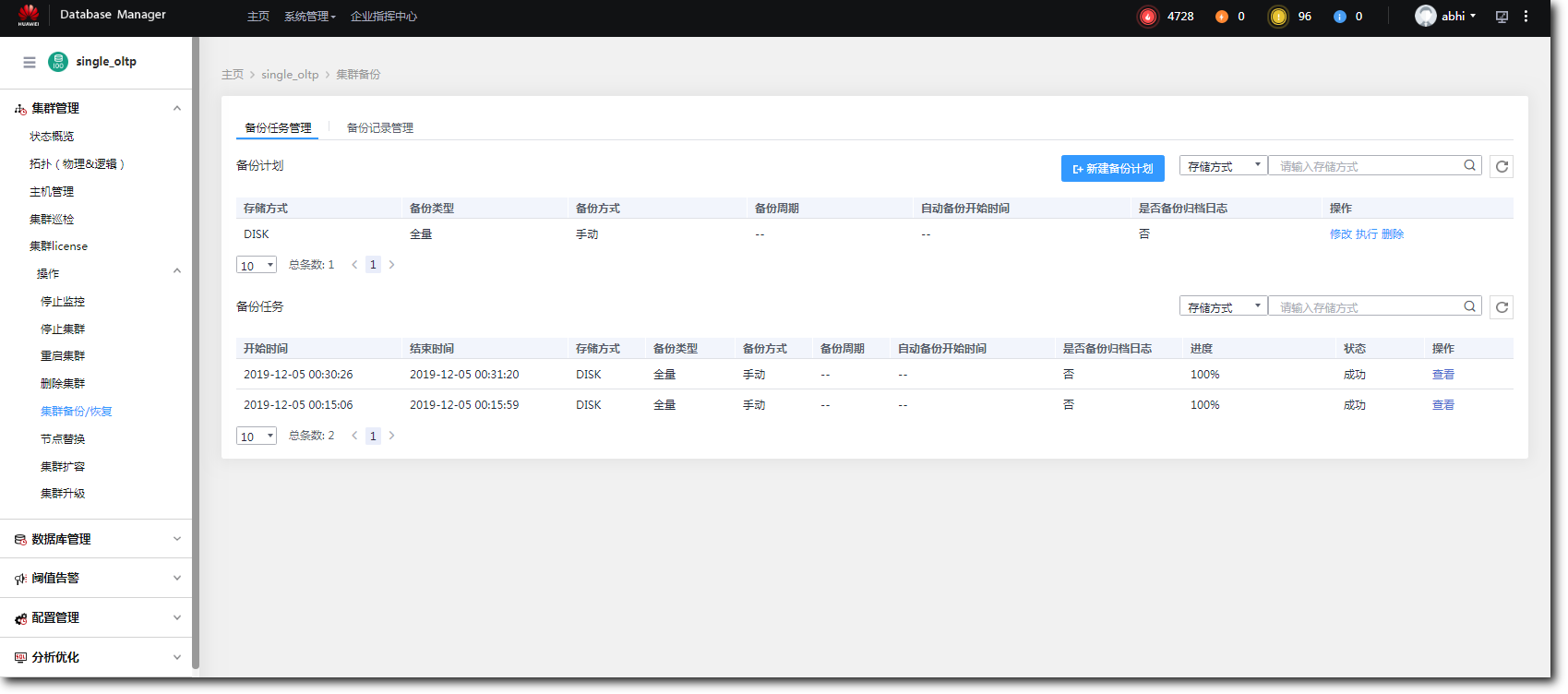This screenshot has height=694, width=1568.
Task: Open abhi user dropdown arrow
Action: 1473,16
